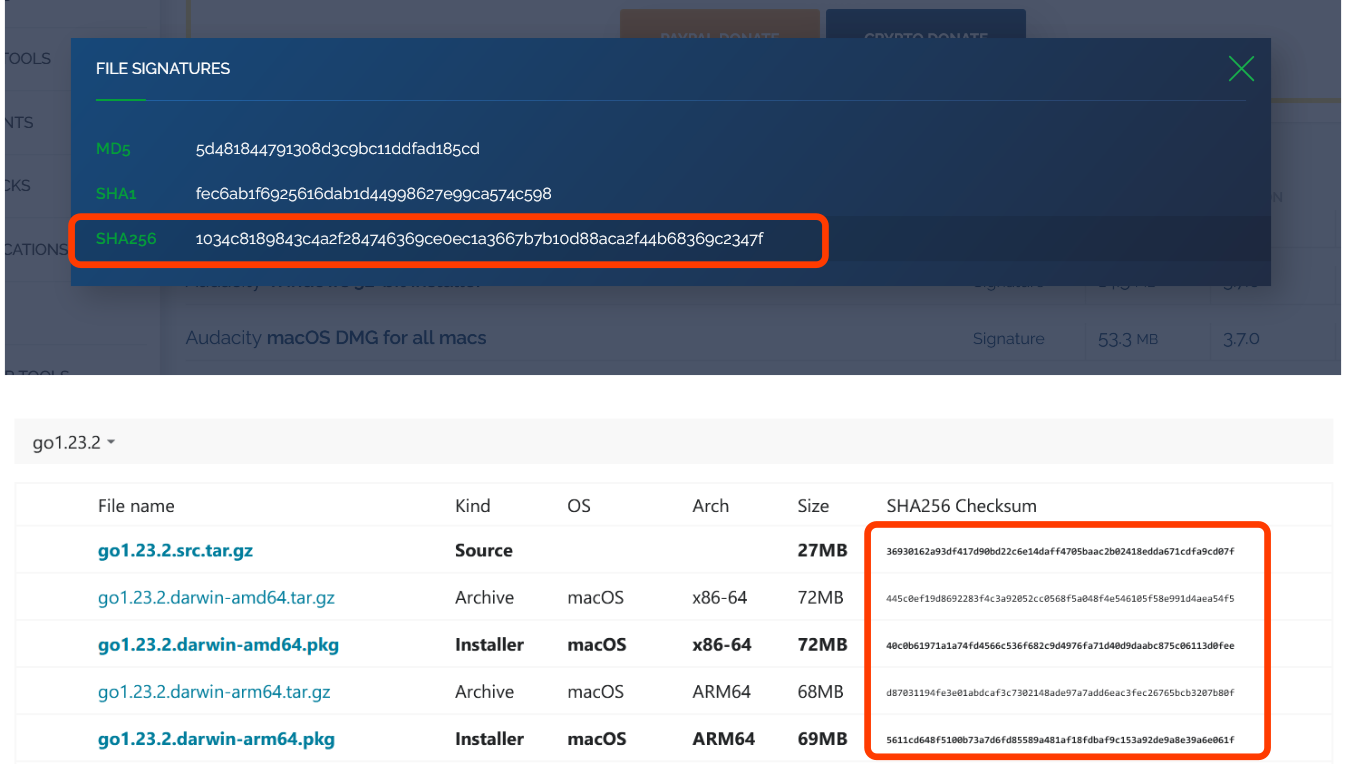Click the MD5 hash value

click(x=337, y=149)
